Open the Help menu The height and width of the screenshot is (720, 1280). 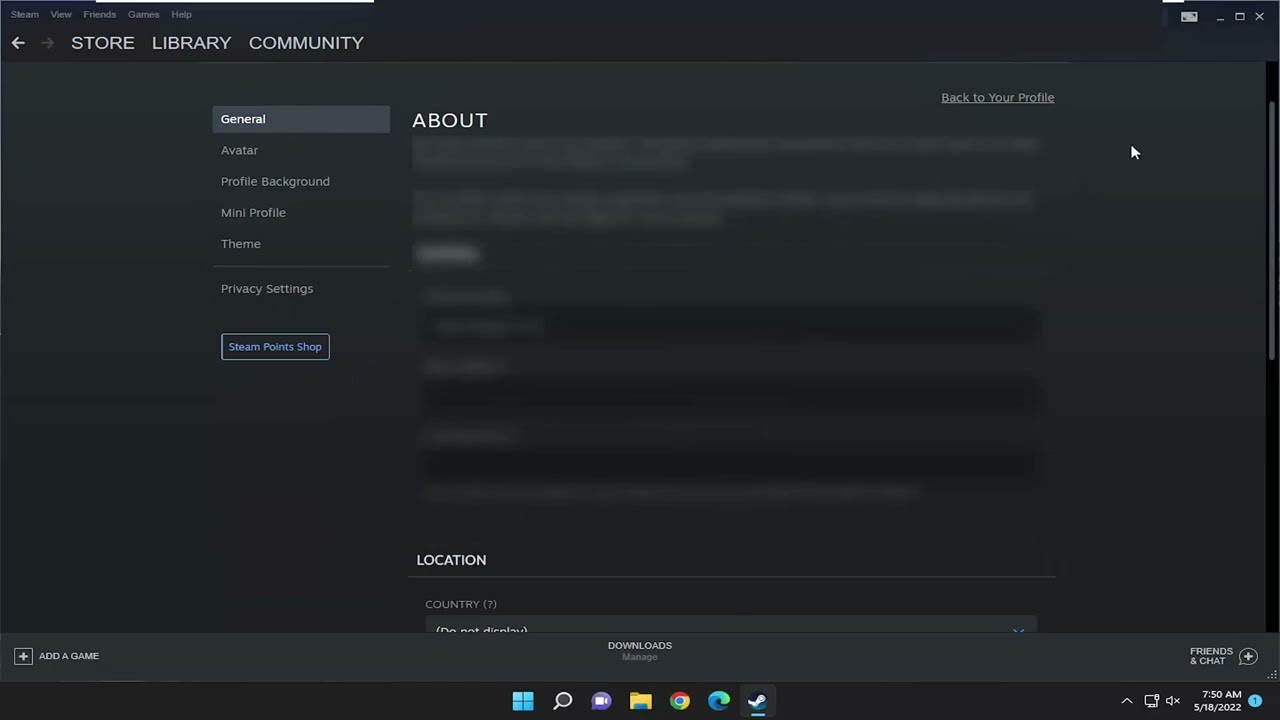click(181, 14)
